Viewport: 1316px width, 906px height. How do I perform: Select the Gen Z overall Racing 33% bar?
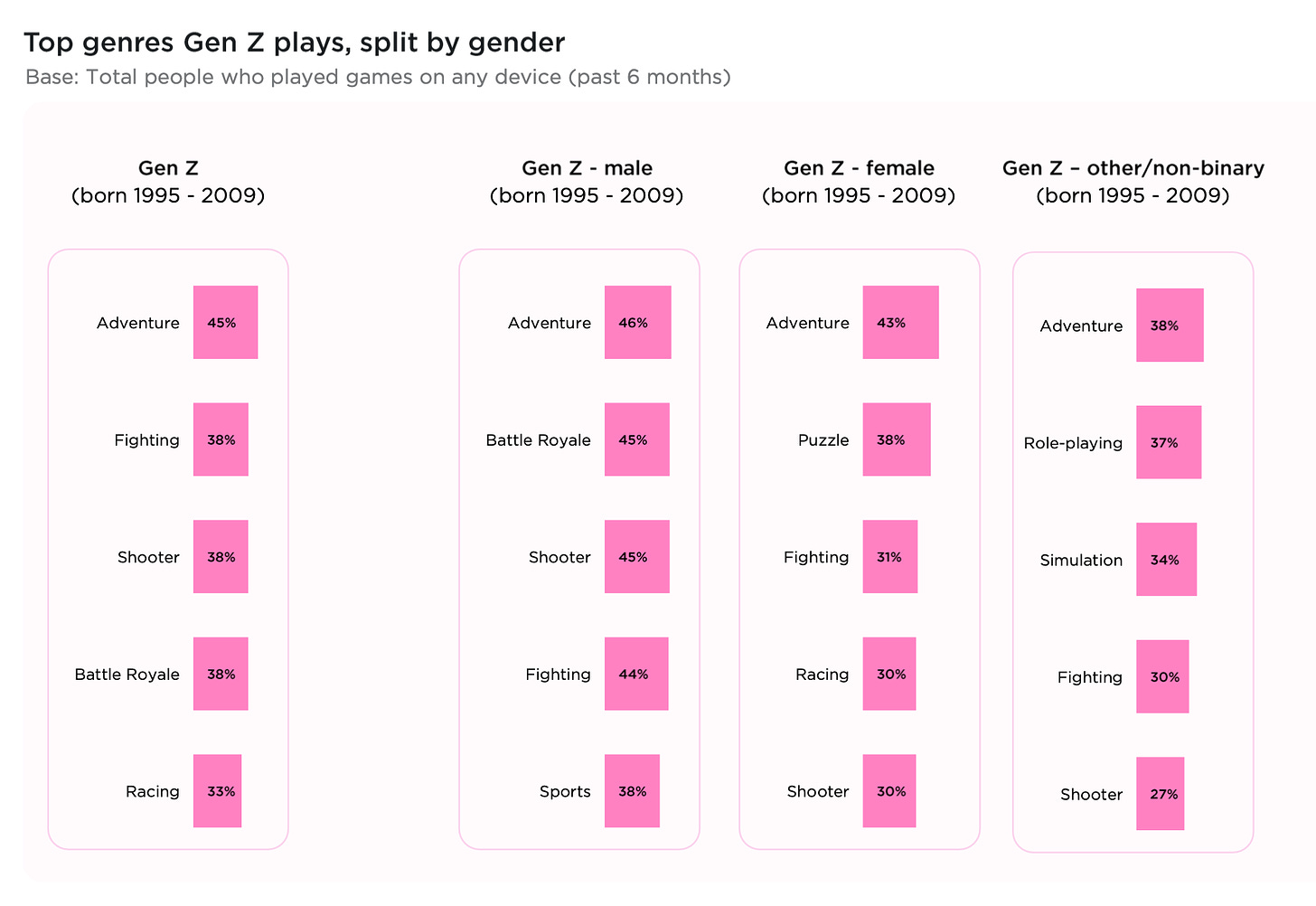click(x=217, y=791)
